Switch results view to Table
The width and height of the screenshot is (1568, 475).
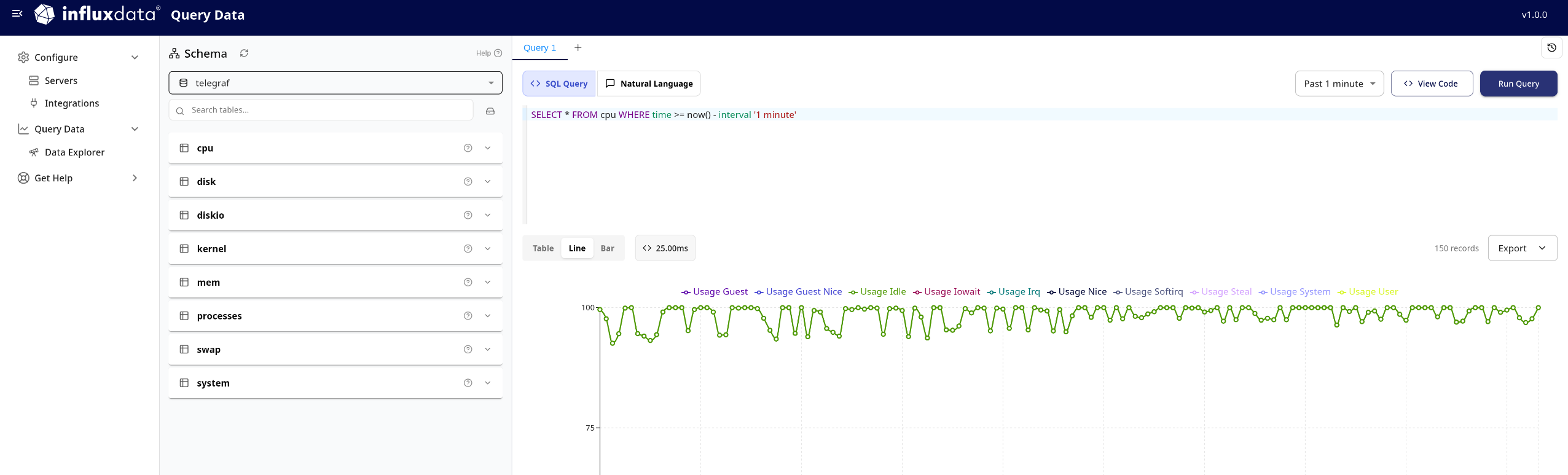(x=543, y=248)
